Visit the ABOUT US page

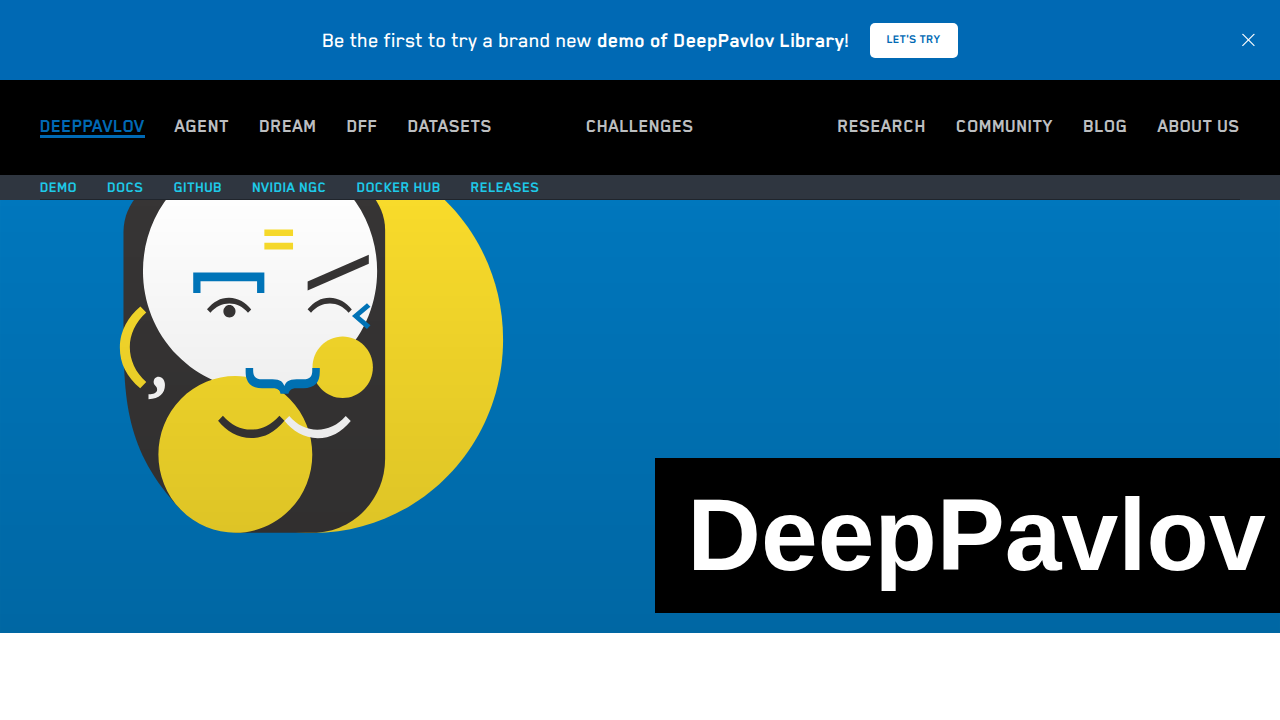click(1198, 127)
